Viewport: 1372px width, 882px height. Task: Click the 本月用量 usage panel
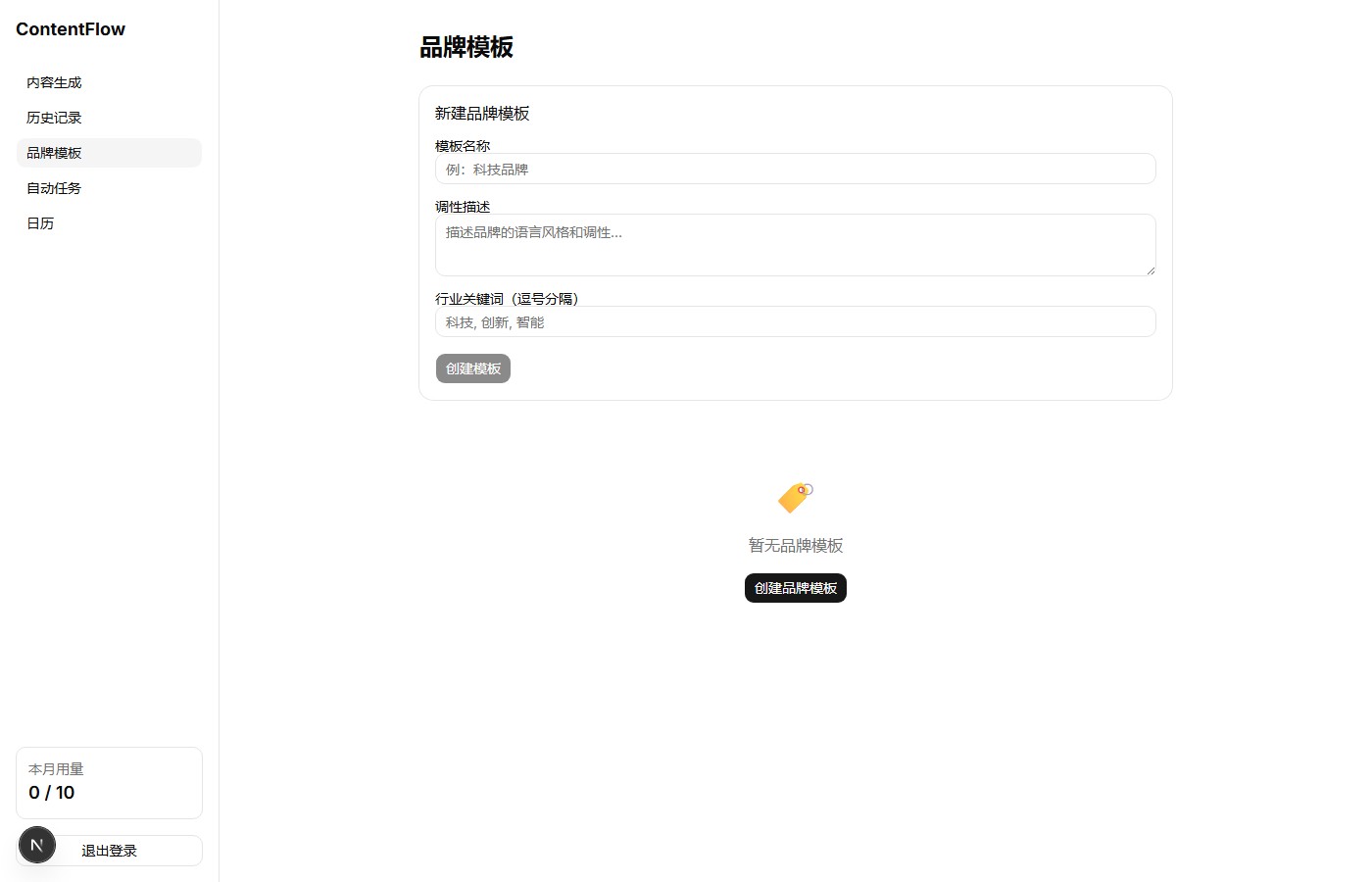108,782
